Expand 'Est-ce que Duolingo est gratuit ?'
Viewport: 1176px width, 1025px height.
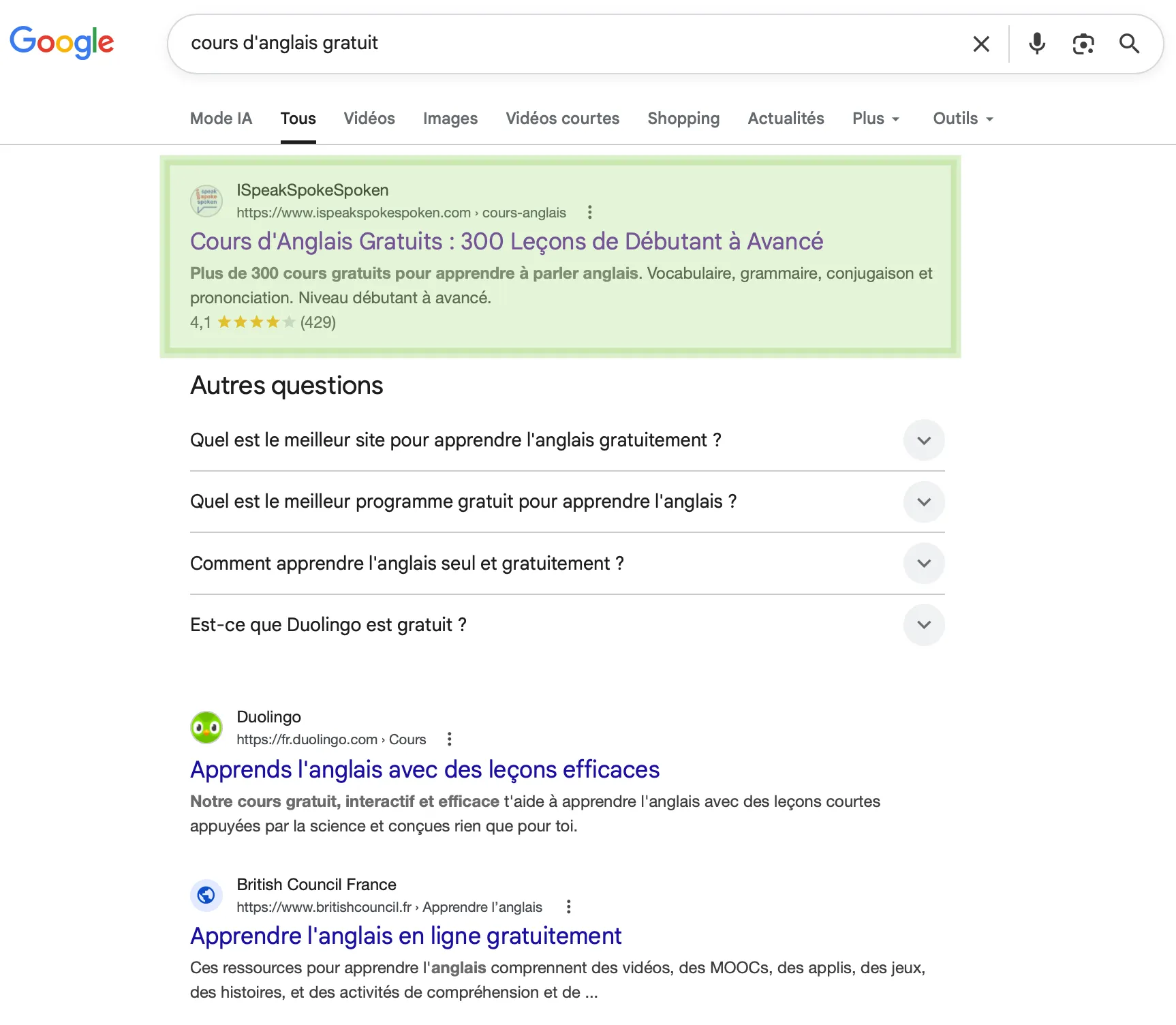click(x=924, y=624)
